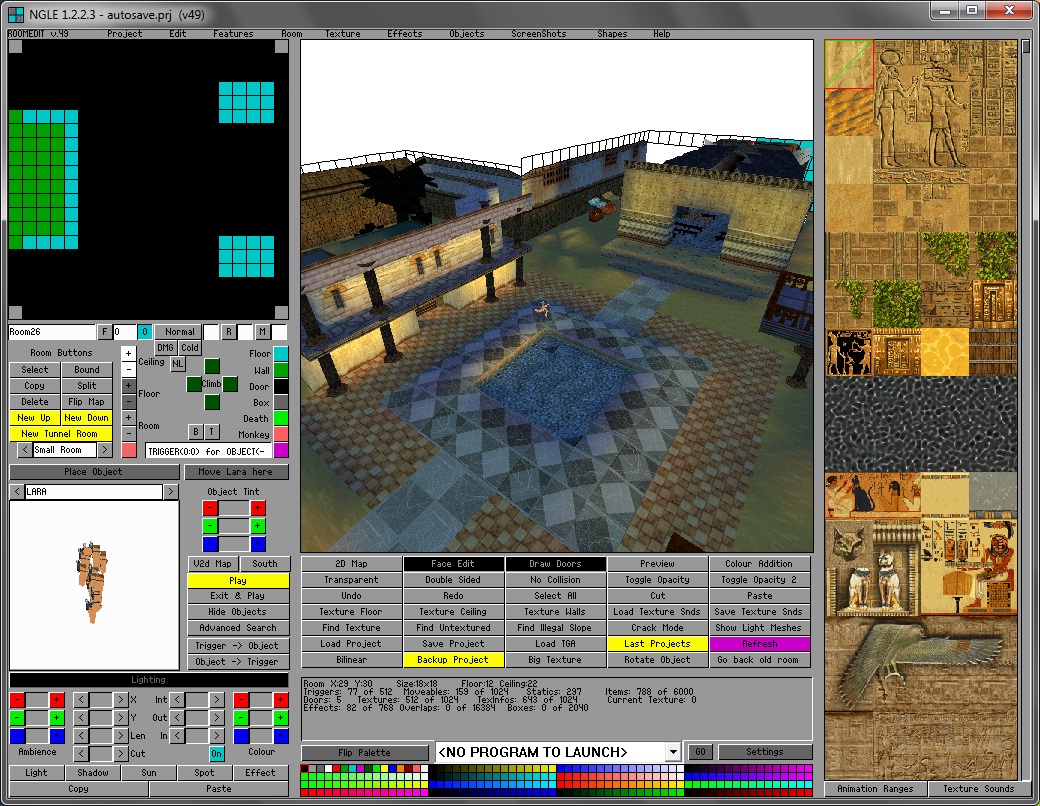Increase red in Object Tint
The image size is (1040, 806).
(x=258, y=508)
